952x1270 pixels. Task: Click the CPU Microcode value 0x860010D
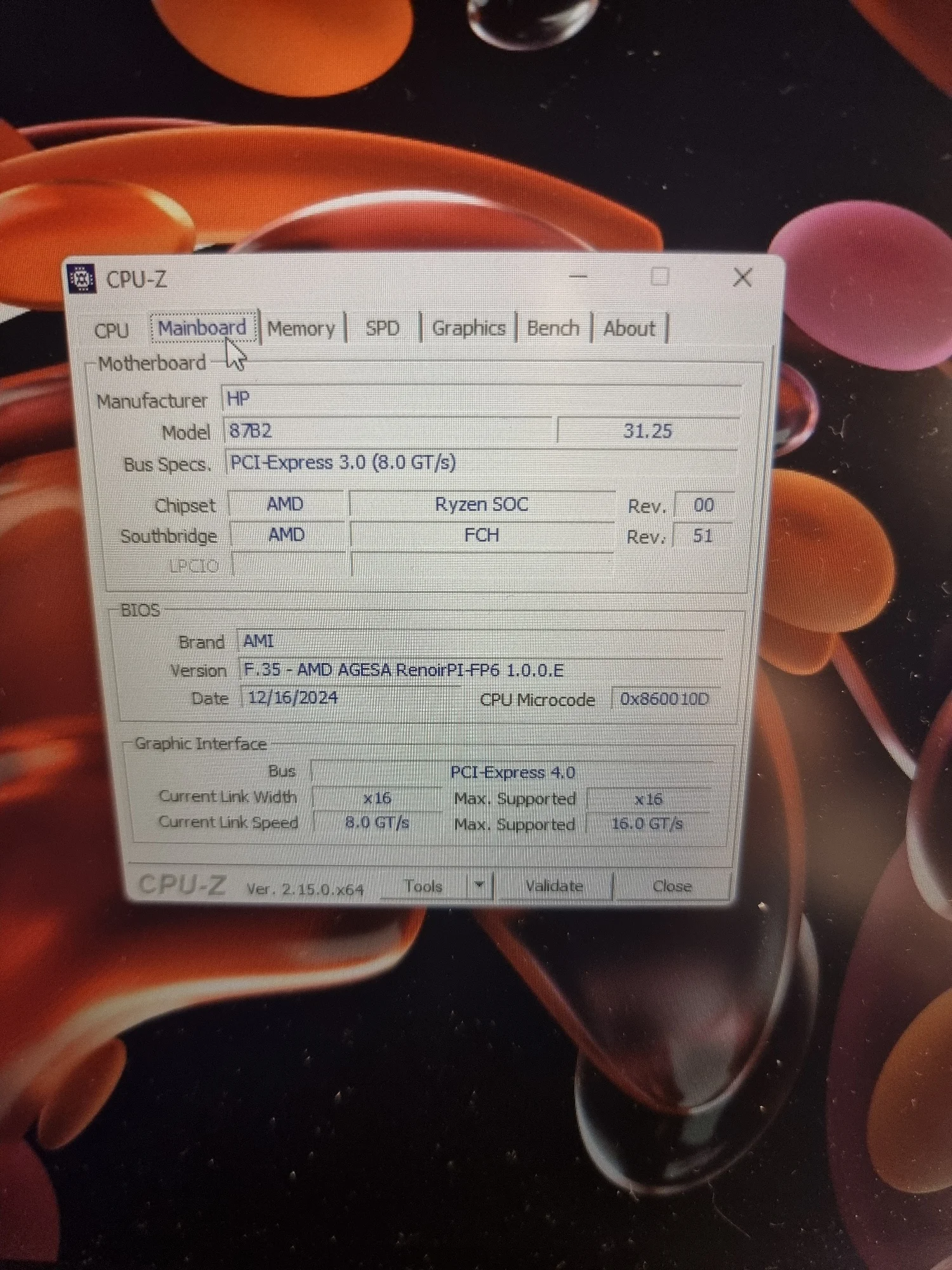tap(664, 699)
